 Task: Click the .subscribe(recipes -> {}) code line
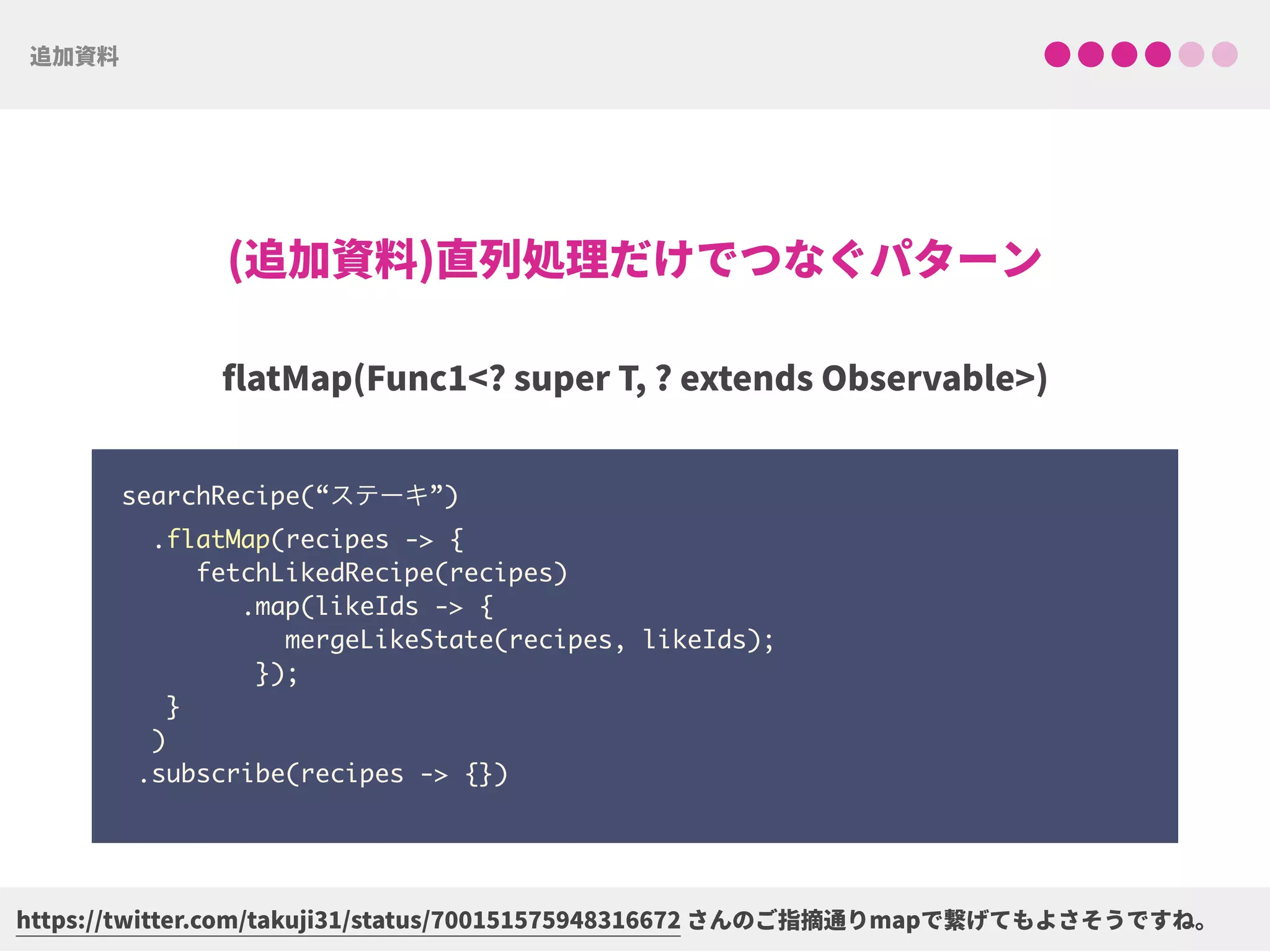322,773
